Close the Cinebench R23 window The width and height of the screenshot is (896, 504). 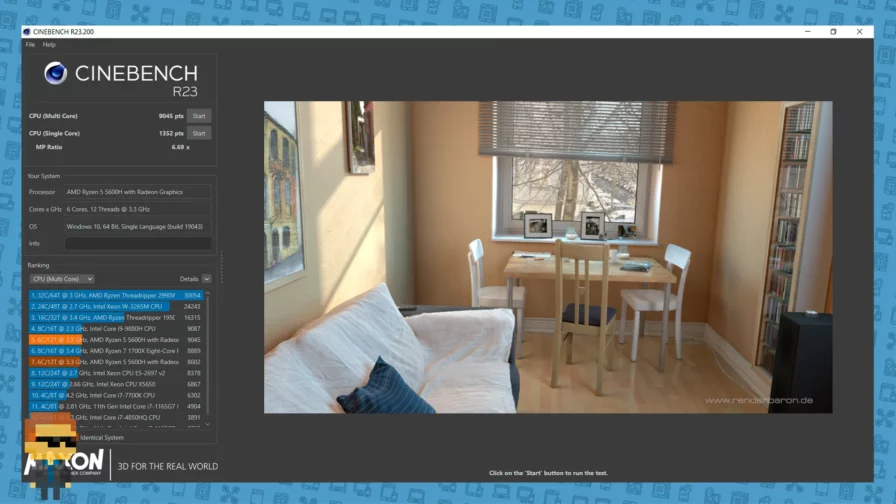tap(859, 32)
